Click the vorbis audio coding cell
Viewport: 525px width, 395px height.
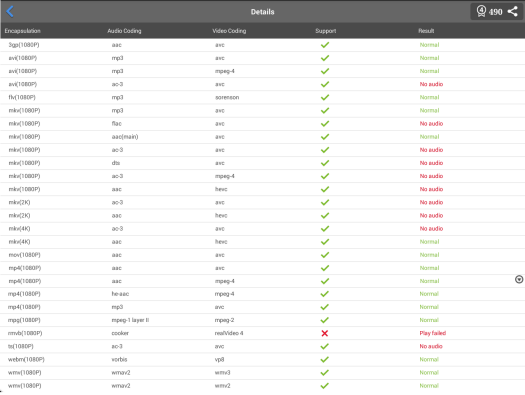click(119, 360)
